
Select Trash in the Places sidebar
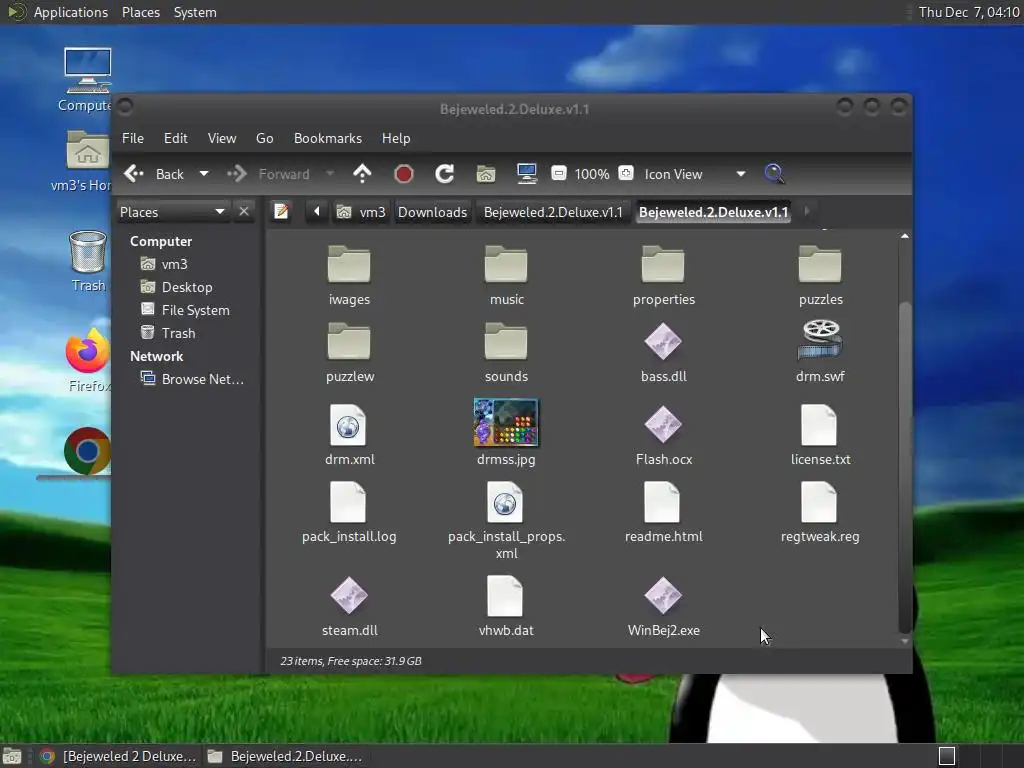pos(168,333)
